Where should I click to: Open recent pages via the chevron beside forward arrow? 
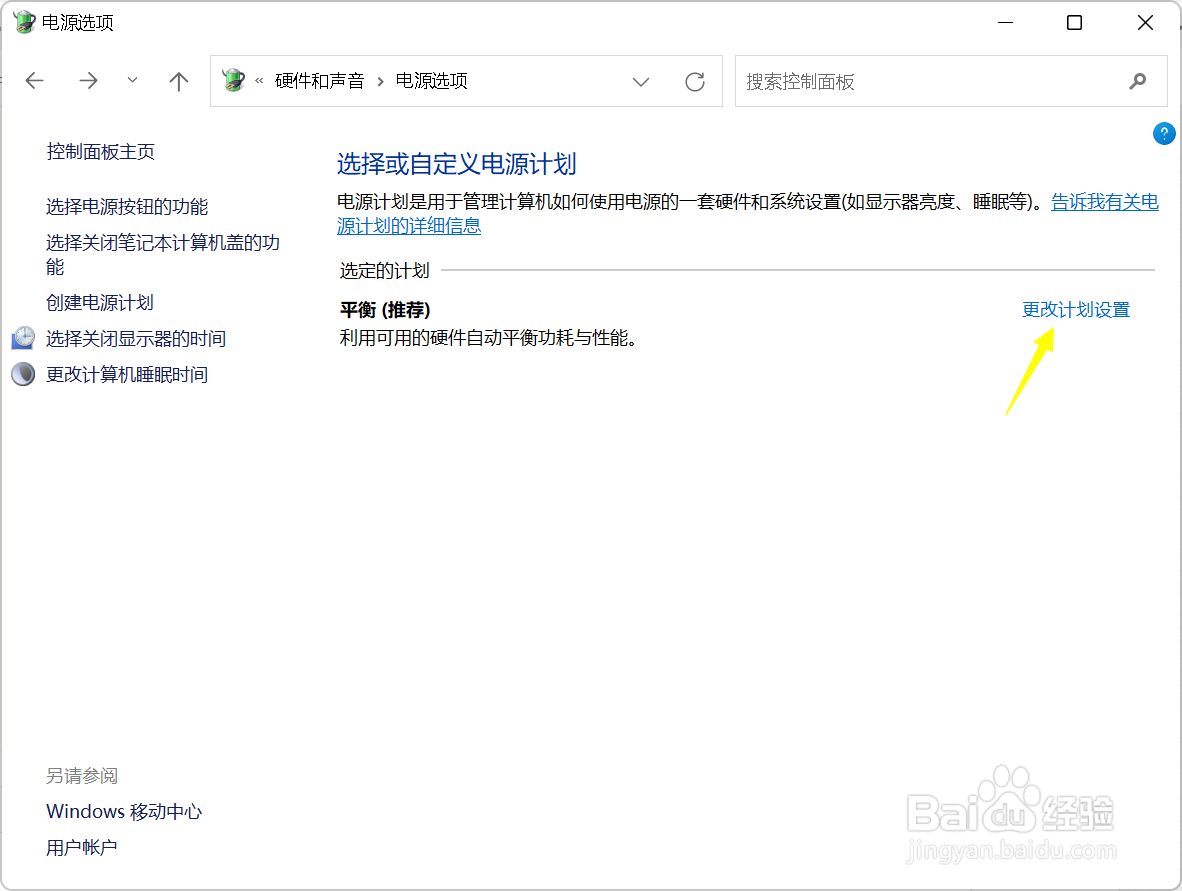(131, 81)
